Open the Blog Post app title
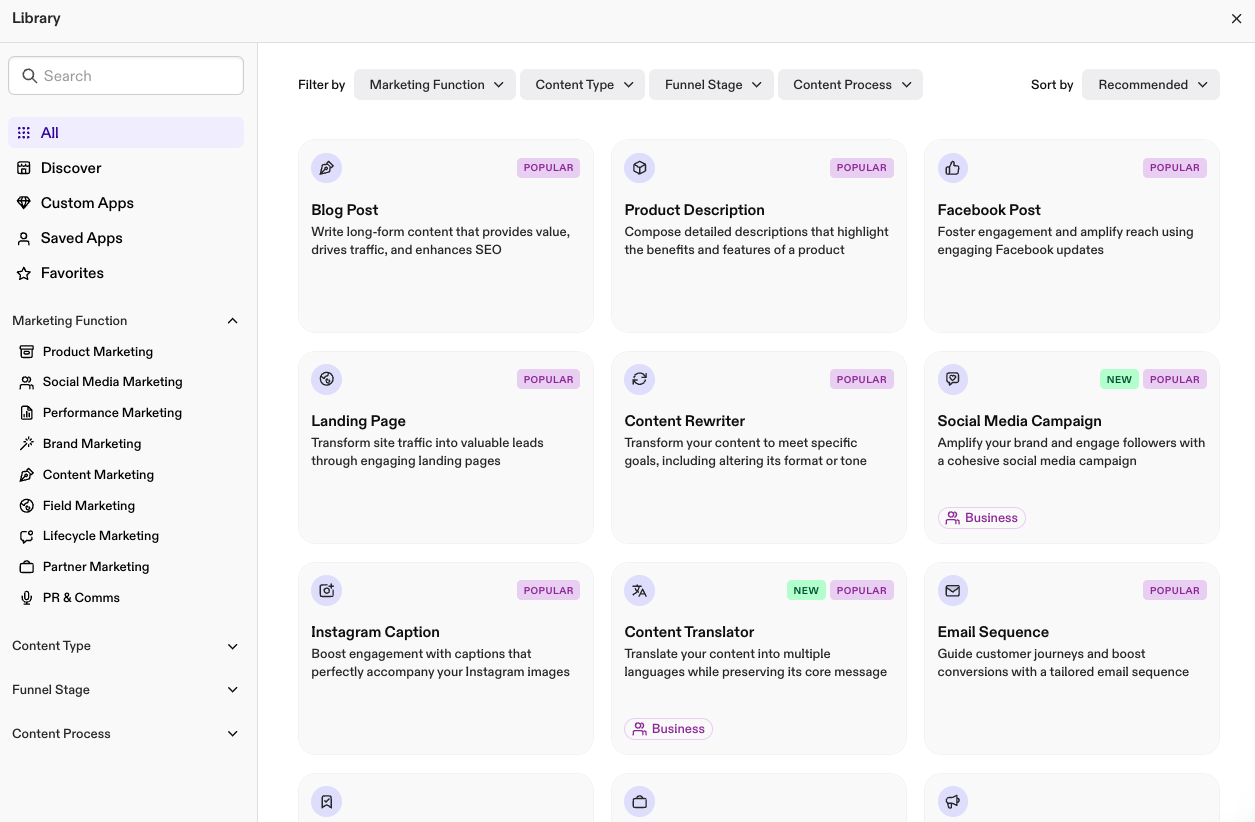 point(345,210)
